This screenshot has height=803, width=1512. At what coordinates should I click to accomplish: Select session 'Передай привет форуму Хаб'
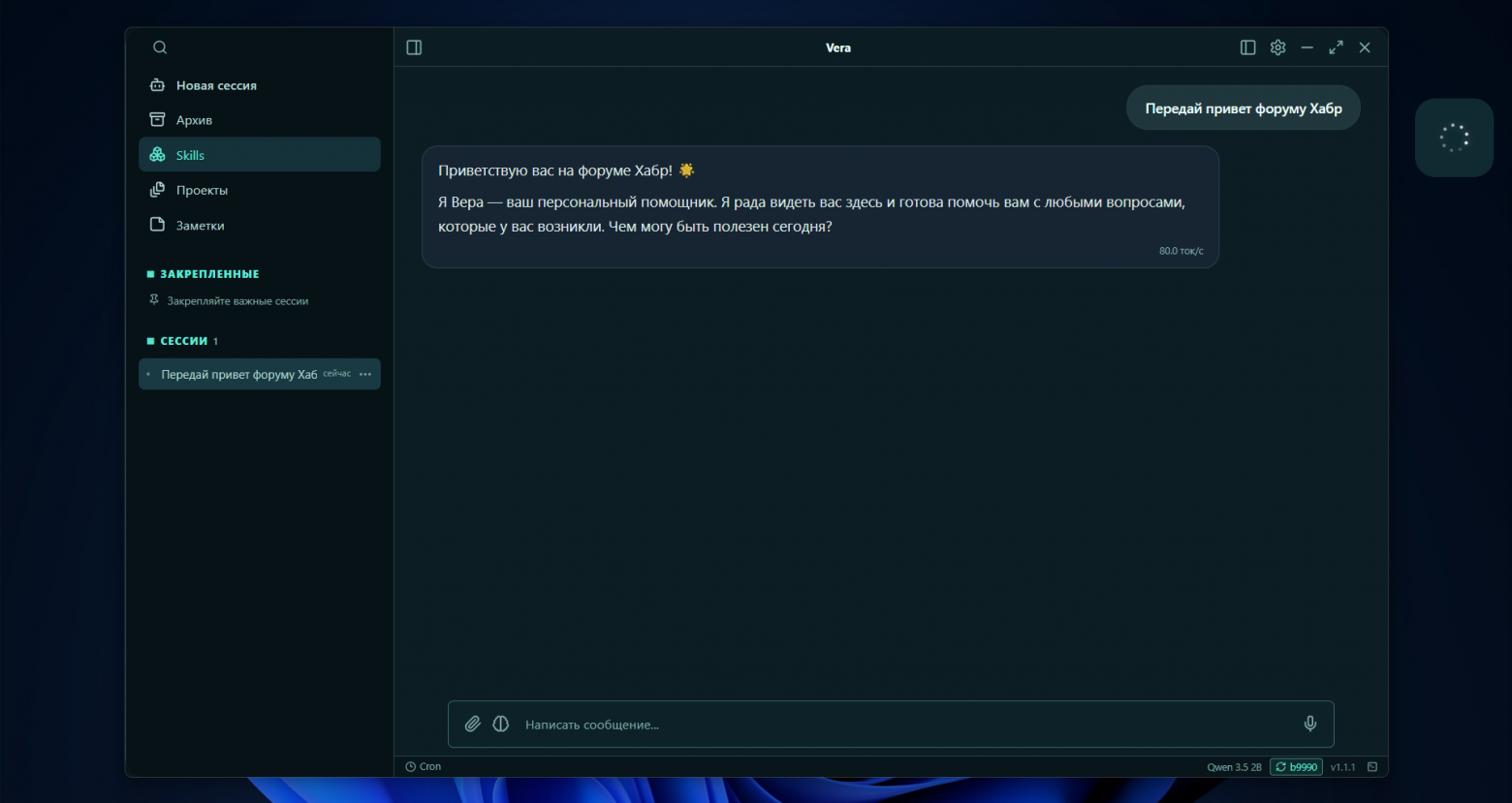(260, 374)
